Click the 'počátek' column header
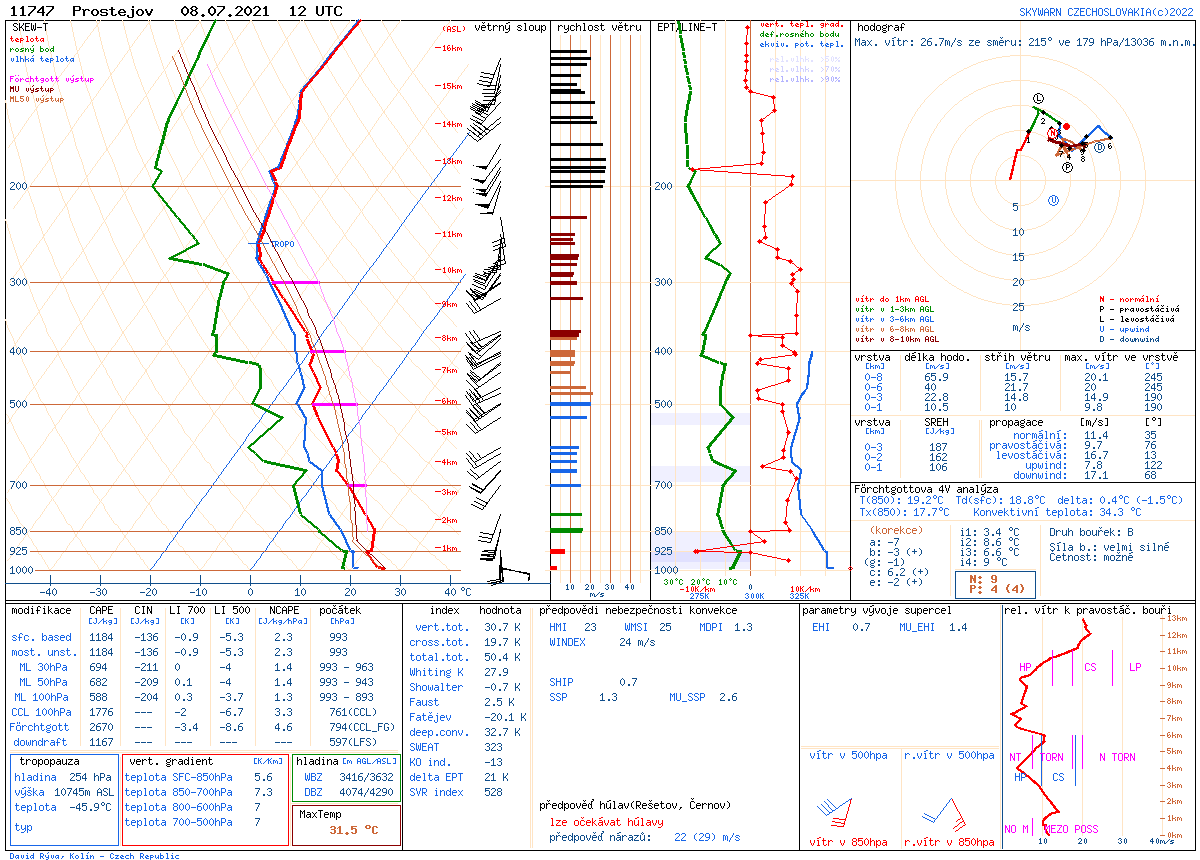Viewport: 1200px width, 860px height. pyautogui.click(x=340, y=609)
